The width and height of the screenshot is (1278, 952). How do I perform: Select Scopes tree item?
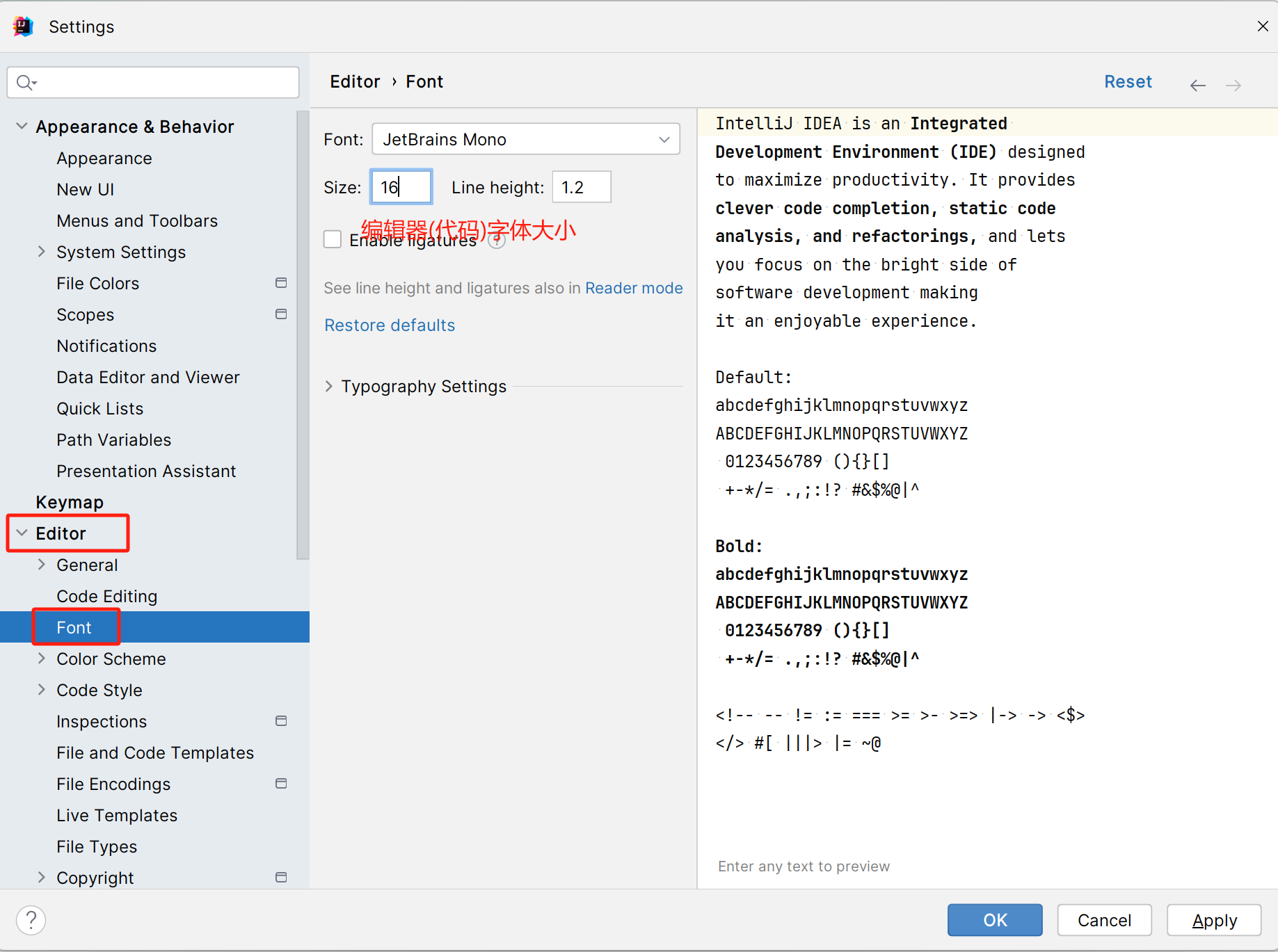coord(85,315)
